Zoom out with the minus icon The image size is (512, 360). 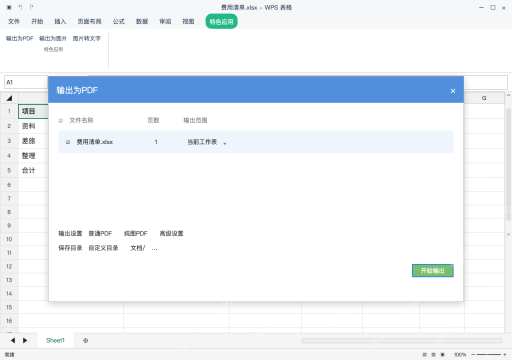pyautogui.click(x=473, y=355)
